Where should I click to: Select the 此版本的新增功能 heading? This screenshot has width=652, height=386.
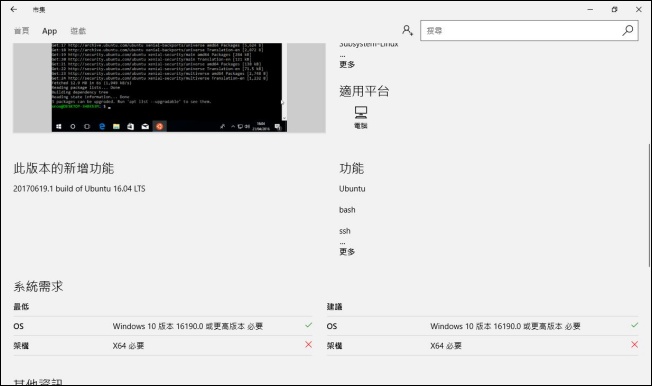click(x=64, y=168)
